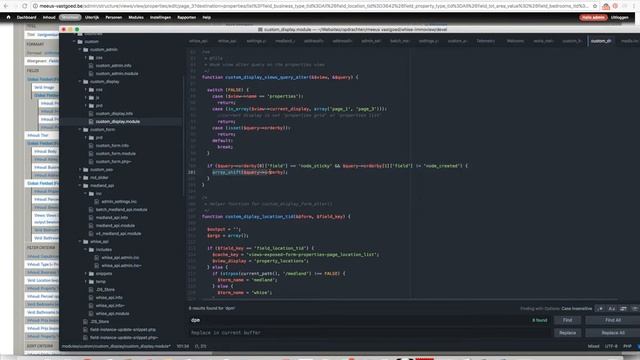Collapse the custom_display folder
Viewport: 640px width, 360px height.
tap(80, 82)
